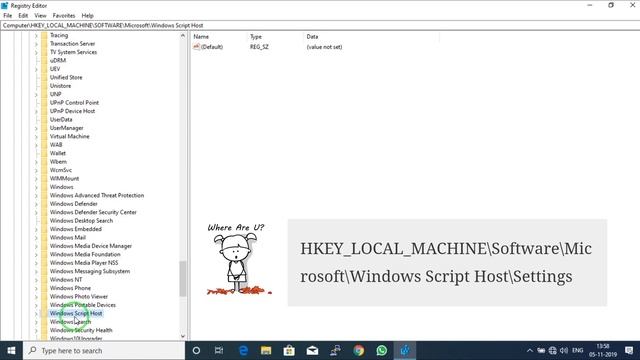640x360 pixels.
Task: Click the (Default) string value icon
Action: click(196, 47)
